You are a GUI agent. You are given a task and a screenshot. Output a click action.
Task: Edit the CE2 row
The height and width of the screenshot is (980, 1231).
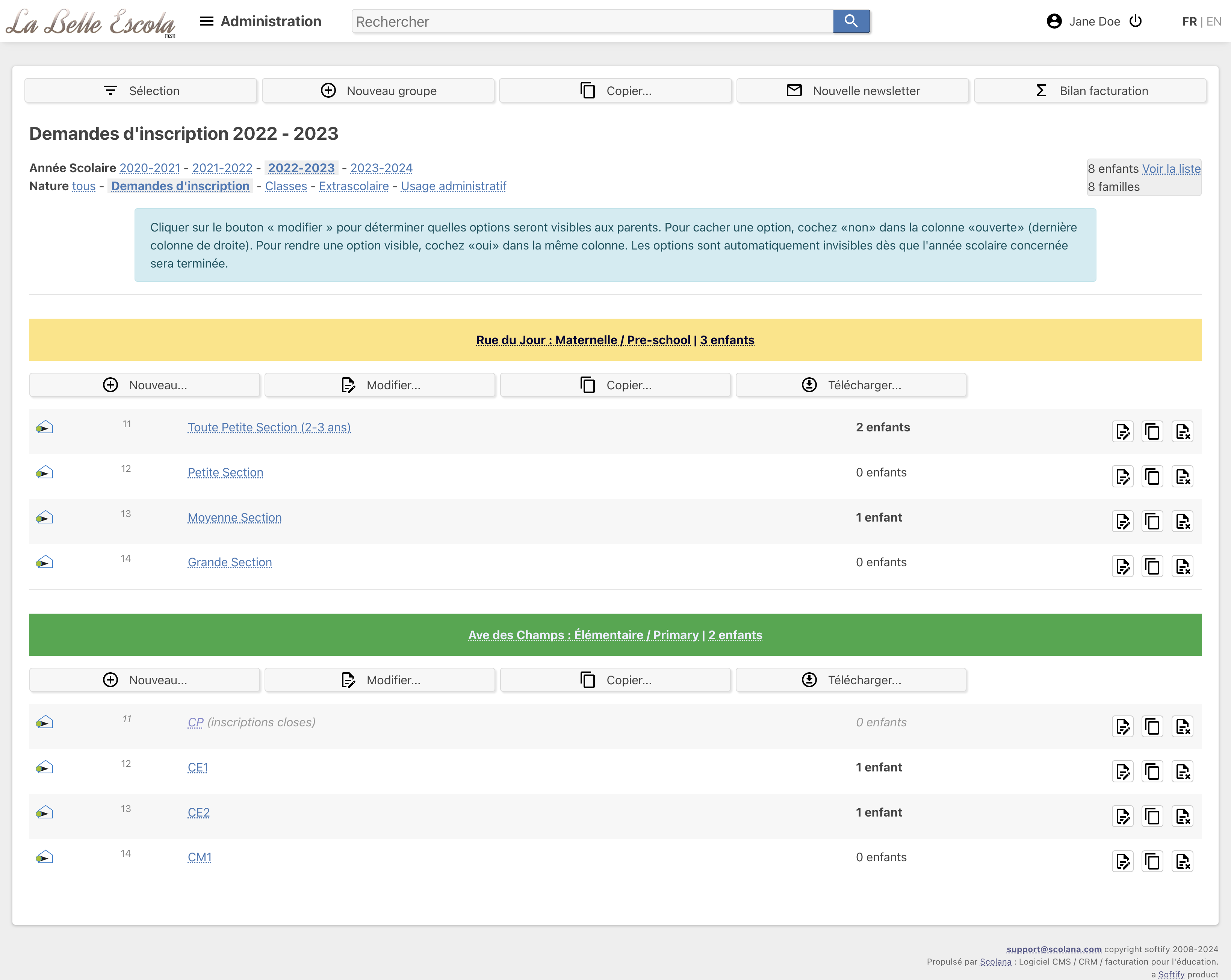1122,816
